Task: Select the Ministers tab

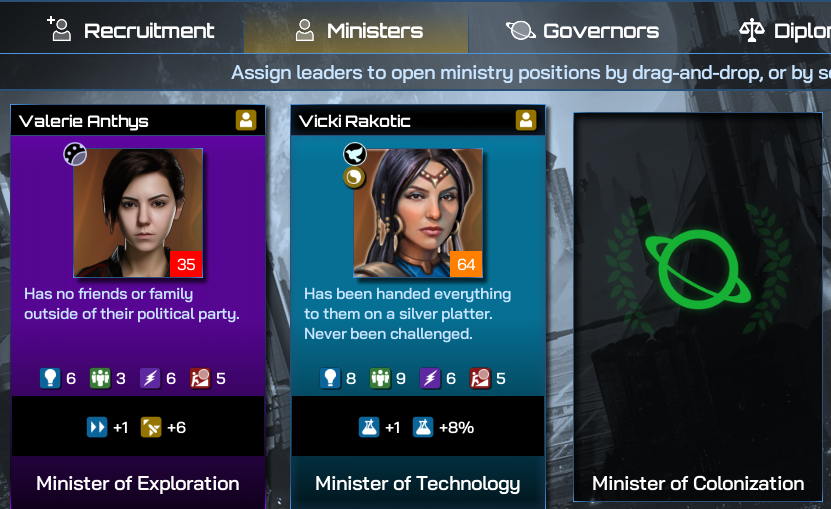Action: click(356, 28)
